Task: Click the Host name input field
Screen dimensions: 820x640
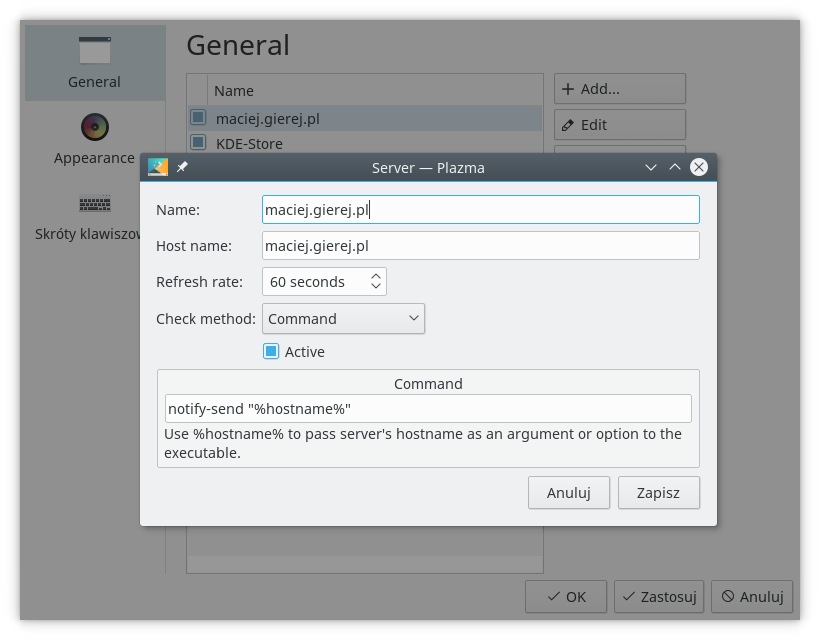Action: pos(481,246)
